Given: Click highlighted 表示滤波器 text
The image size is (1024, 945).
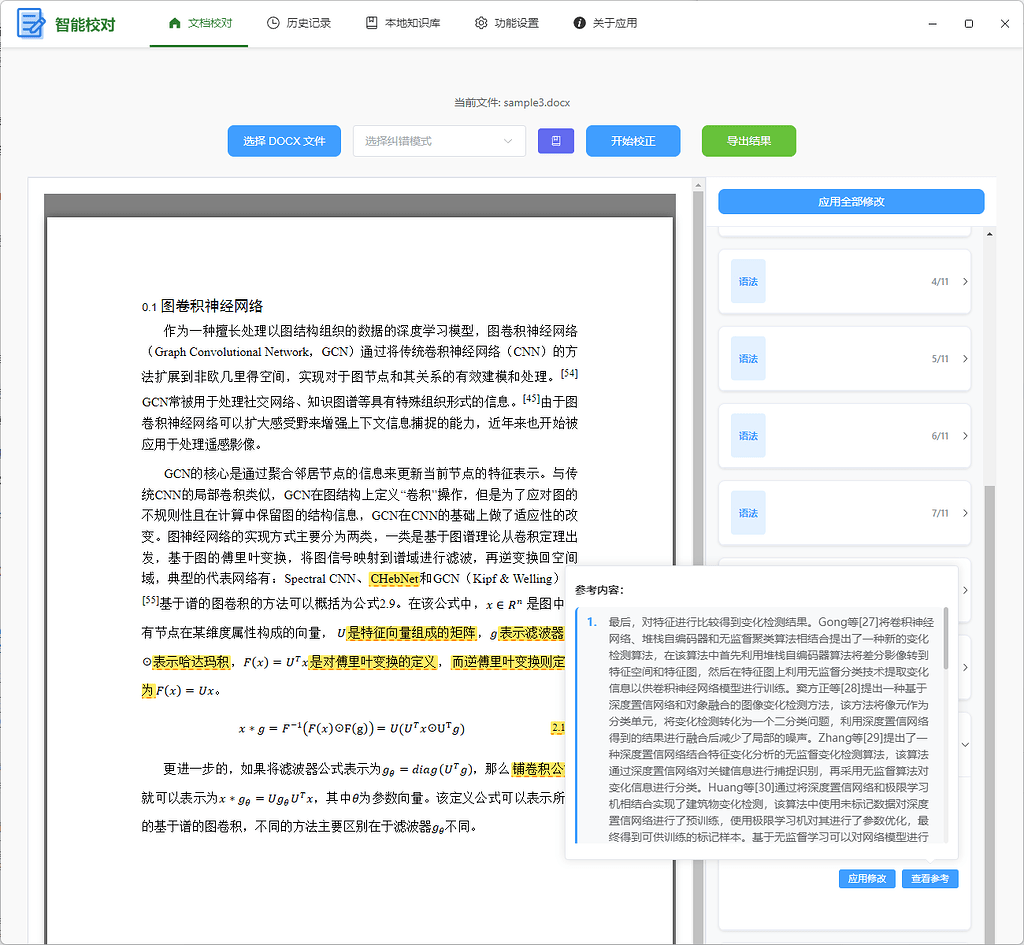Looking at the screenshot, I should (532, 633).
